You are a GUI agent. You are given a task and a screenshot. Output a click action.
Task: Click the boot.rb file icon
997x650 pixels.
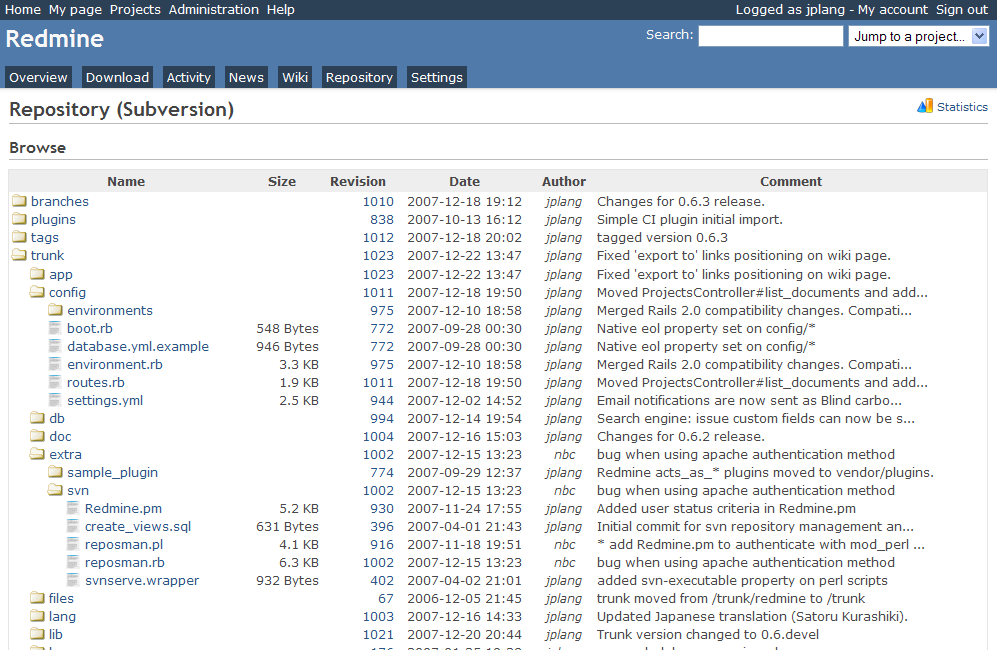click(56, 328)
